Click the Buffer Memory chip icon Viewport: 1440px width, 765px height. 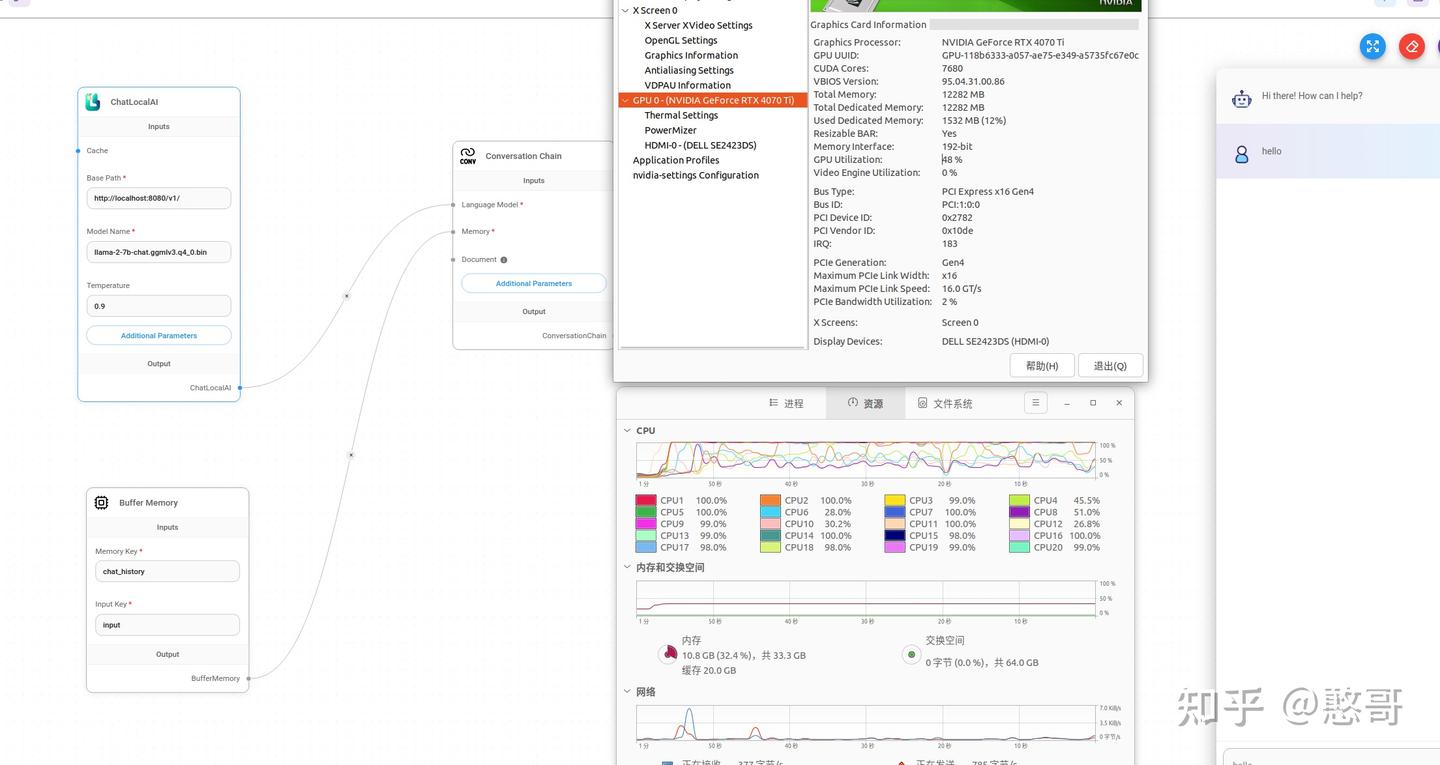click(x=101, y=503)
